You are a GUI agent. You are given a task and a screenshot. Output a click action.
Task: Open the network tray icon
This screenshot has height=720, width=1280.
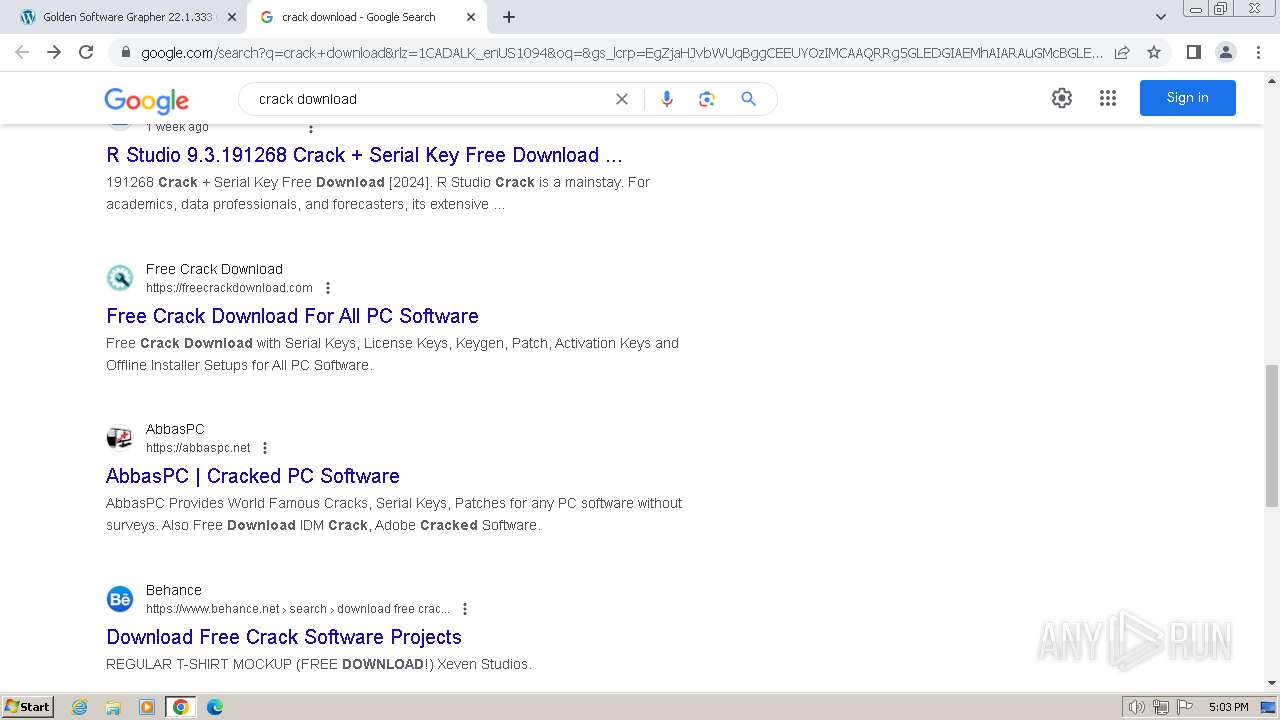1160,707
